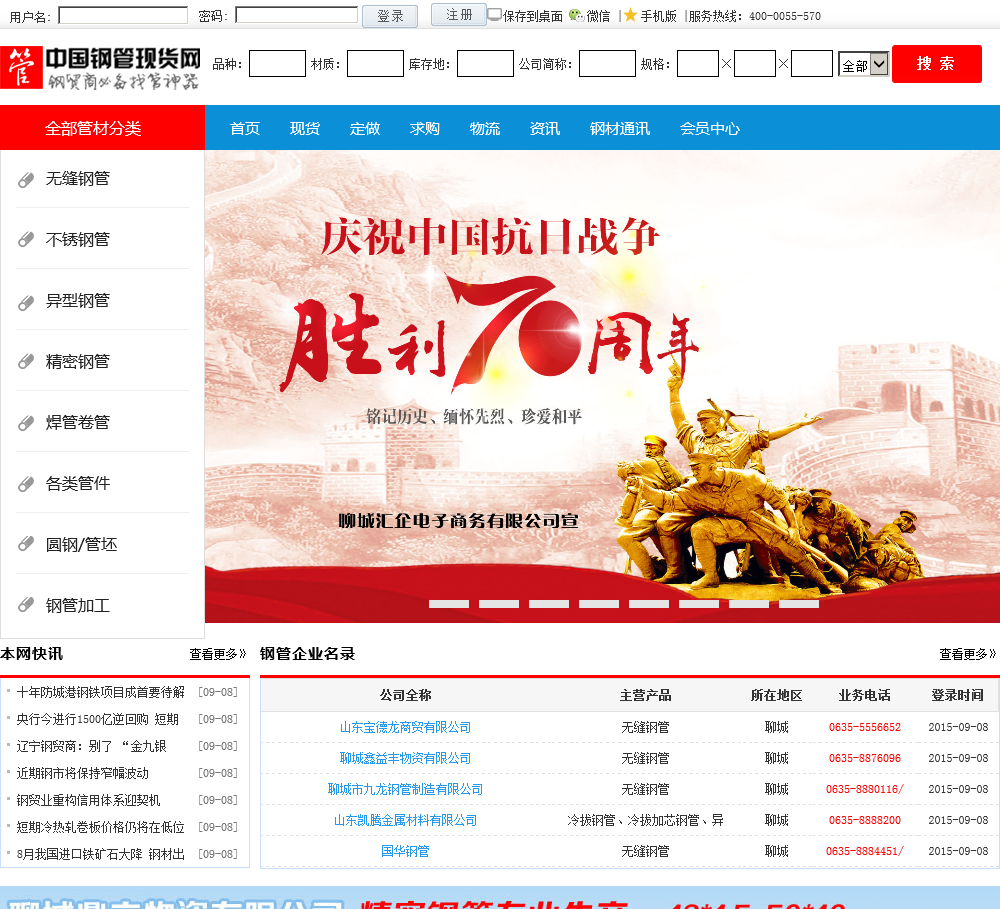The height and width of the screenshot is (909, 1000).
Task: Click the 登录 button
Action: pos(390,16)
